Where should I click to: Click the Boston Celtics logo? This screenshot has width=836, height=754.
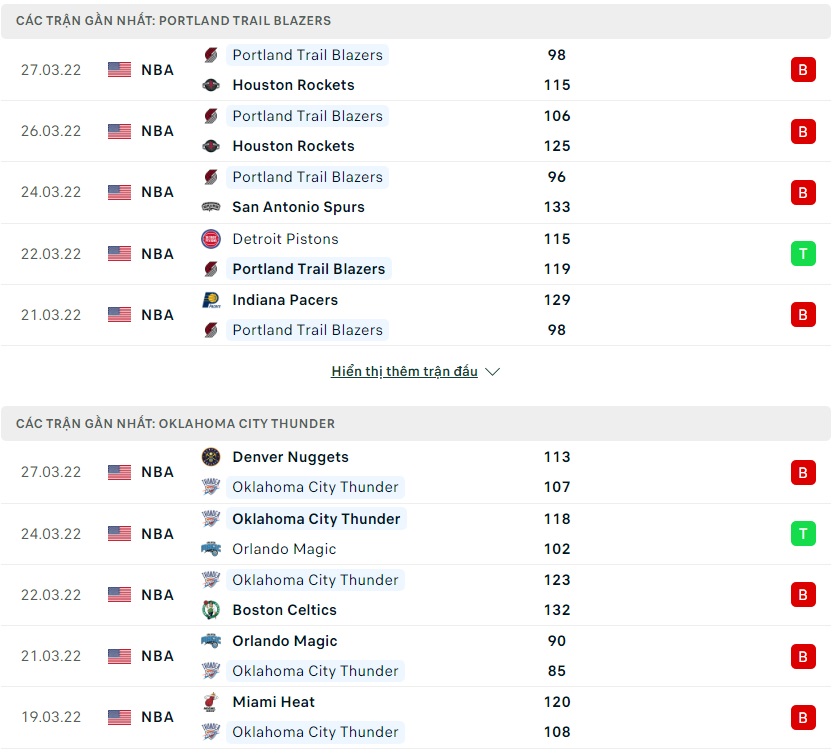[x=210, y=610]
